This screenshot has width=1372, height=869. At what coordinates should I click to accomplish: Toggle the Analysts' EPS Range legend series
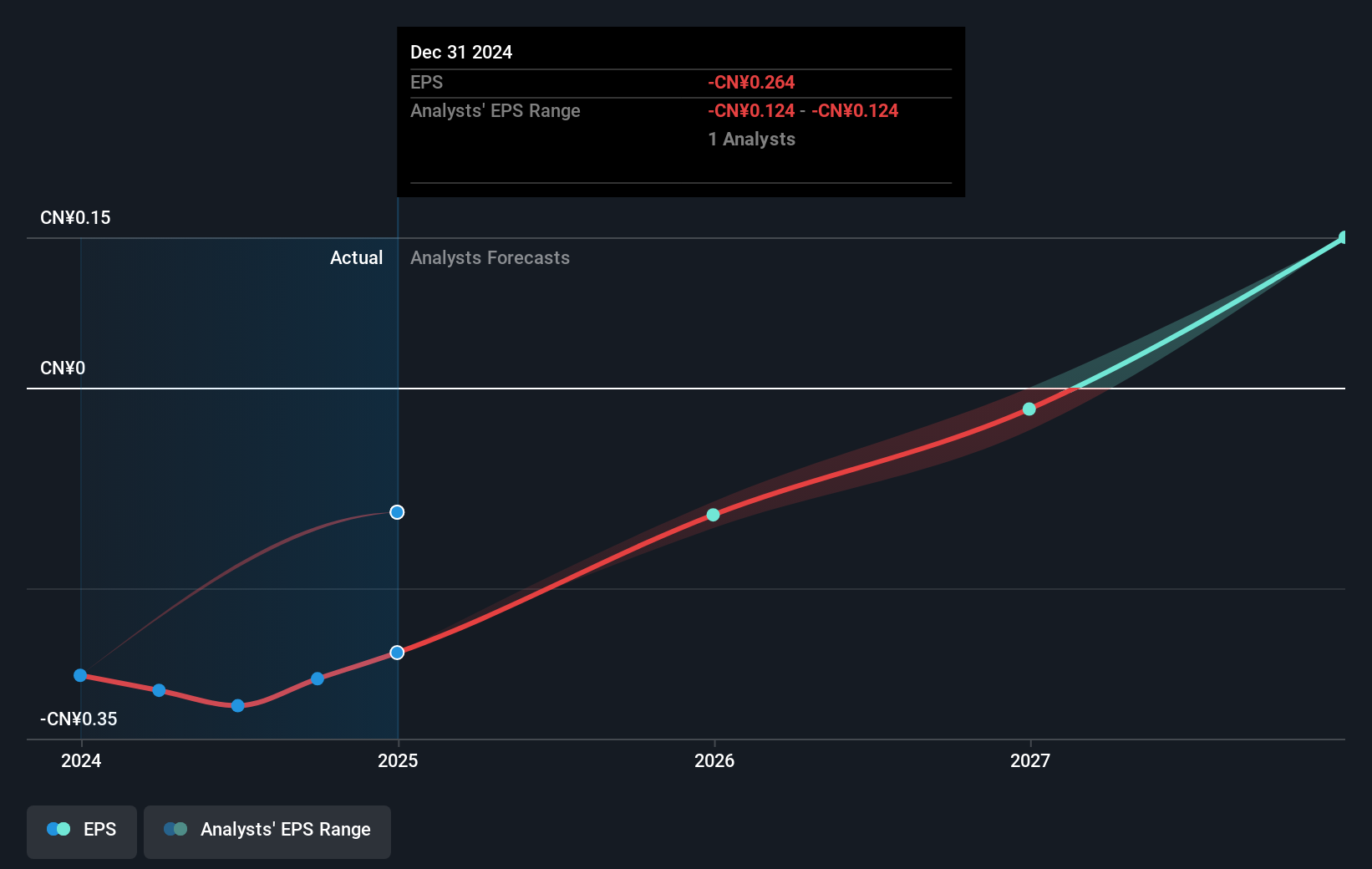pos(267,831)
